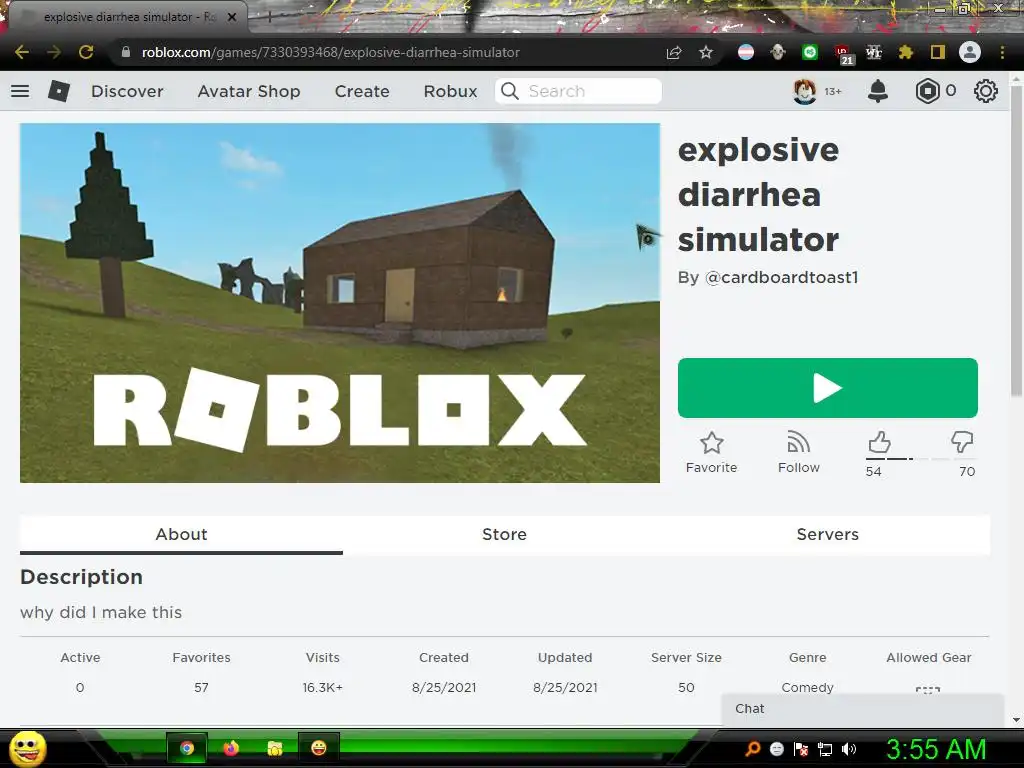Click the browser address bar URL
Screen dimensions: 1024x768
click(x=330, y=52)
